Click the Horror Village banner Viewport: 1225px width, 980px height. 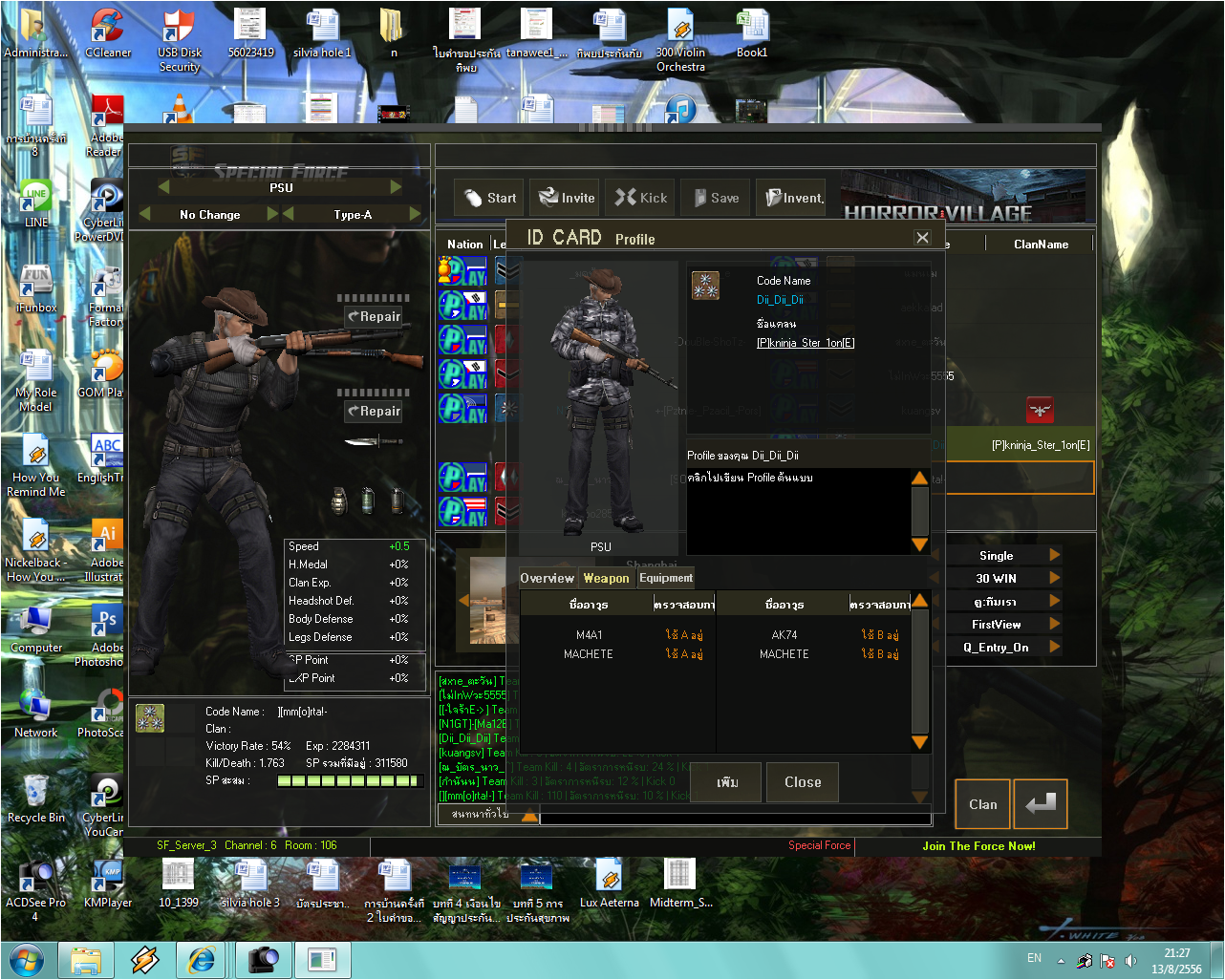[x=963, y=196]
